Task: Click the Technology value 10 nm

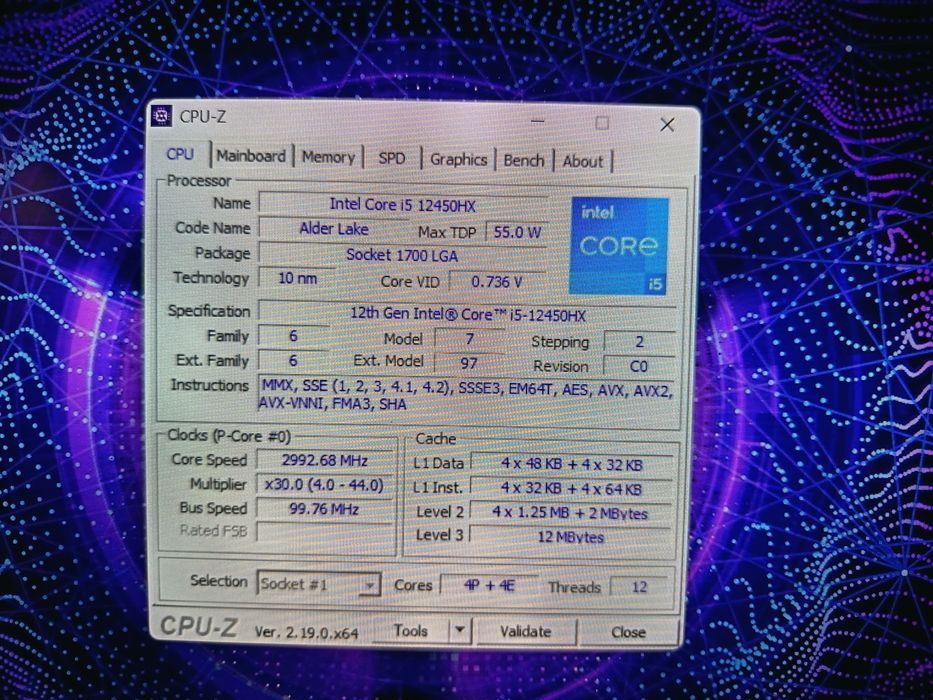Action: click(298, 279)
